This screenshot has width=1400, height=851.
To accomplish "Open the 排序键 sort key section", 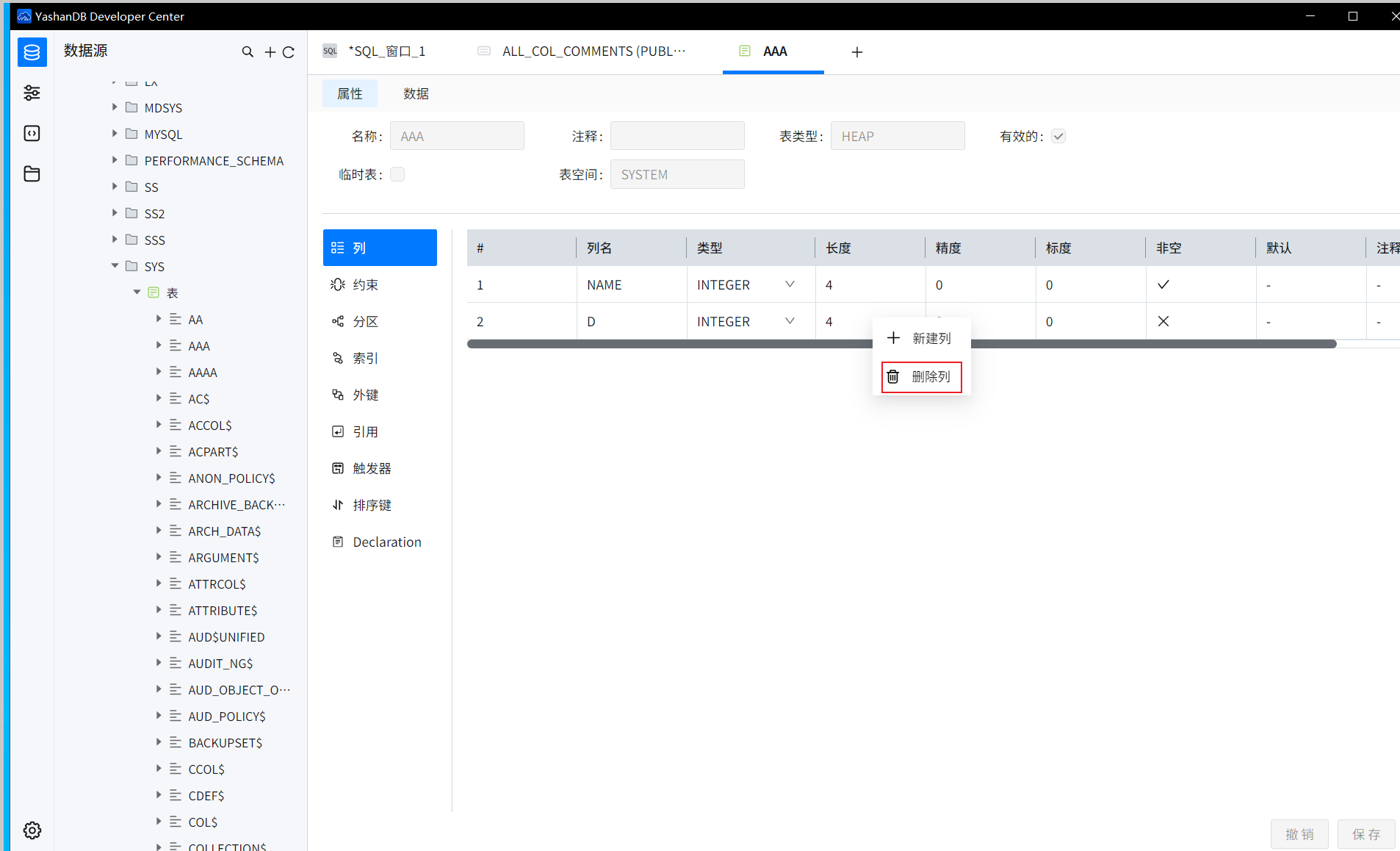I will 380,505.
